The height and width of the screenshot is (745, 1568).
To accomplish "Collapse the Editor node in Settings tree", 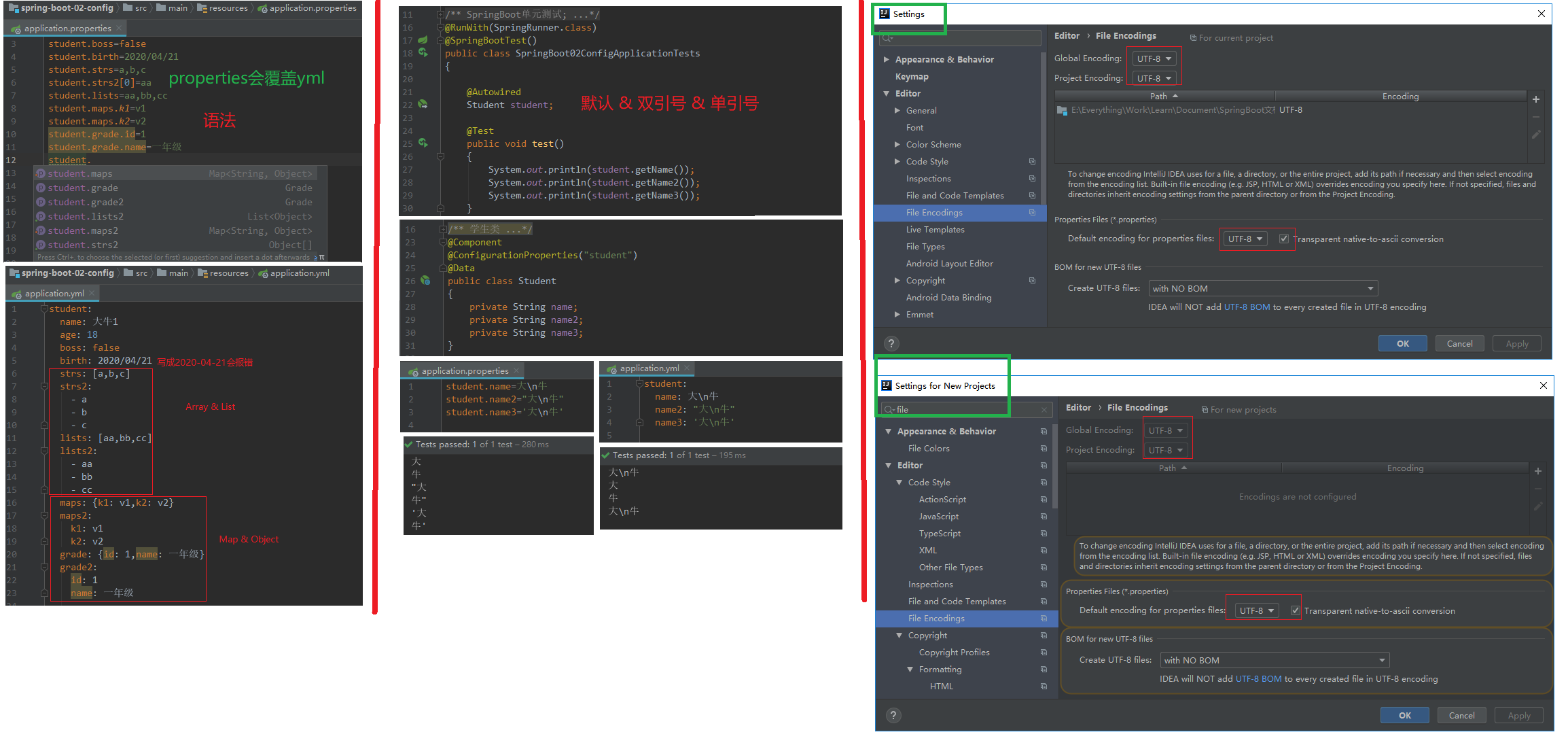I will tap(886, 94).
